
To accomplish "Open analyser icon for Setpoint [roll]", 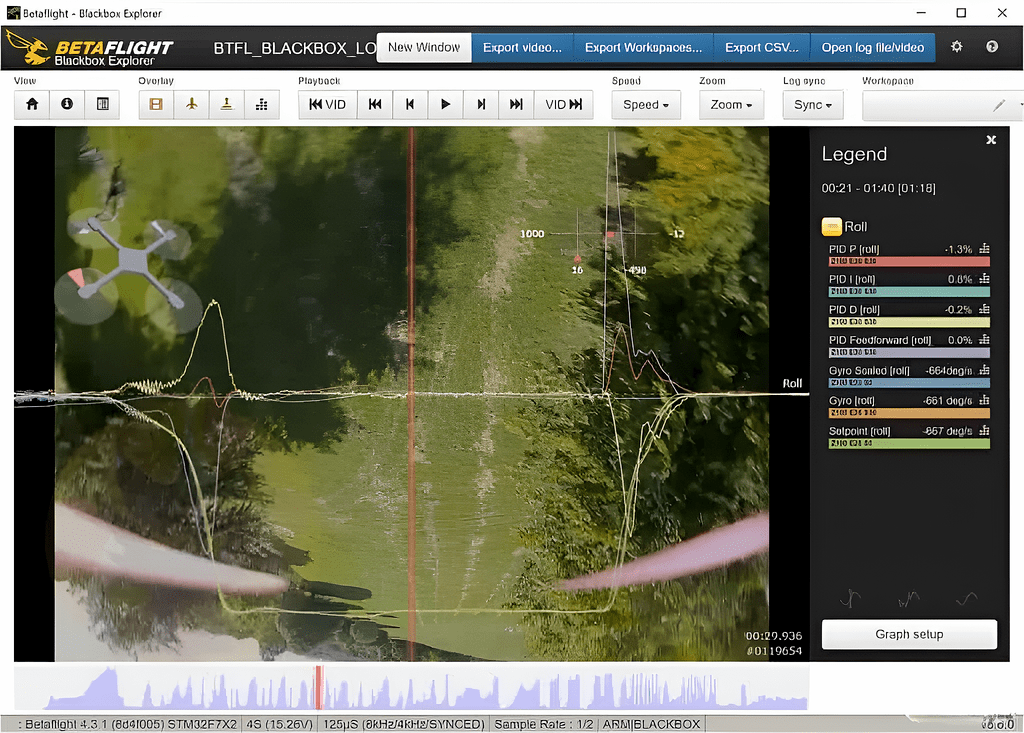I will [984, 431].
